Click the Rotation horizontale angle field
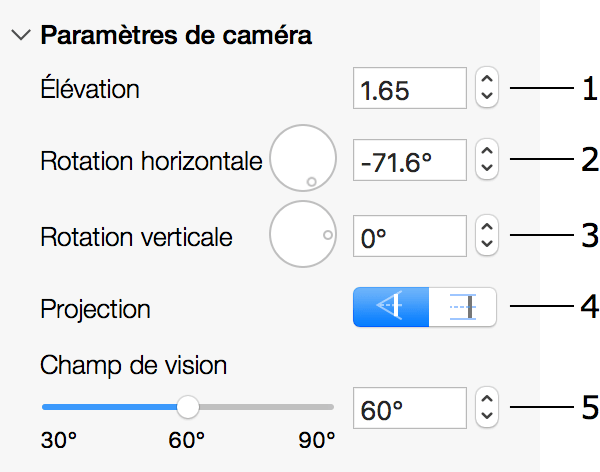 [410, 160]
